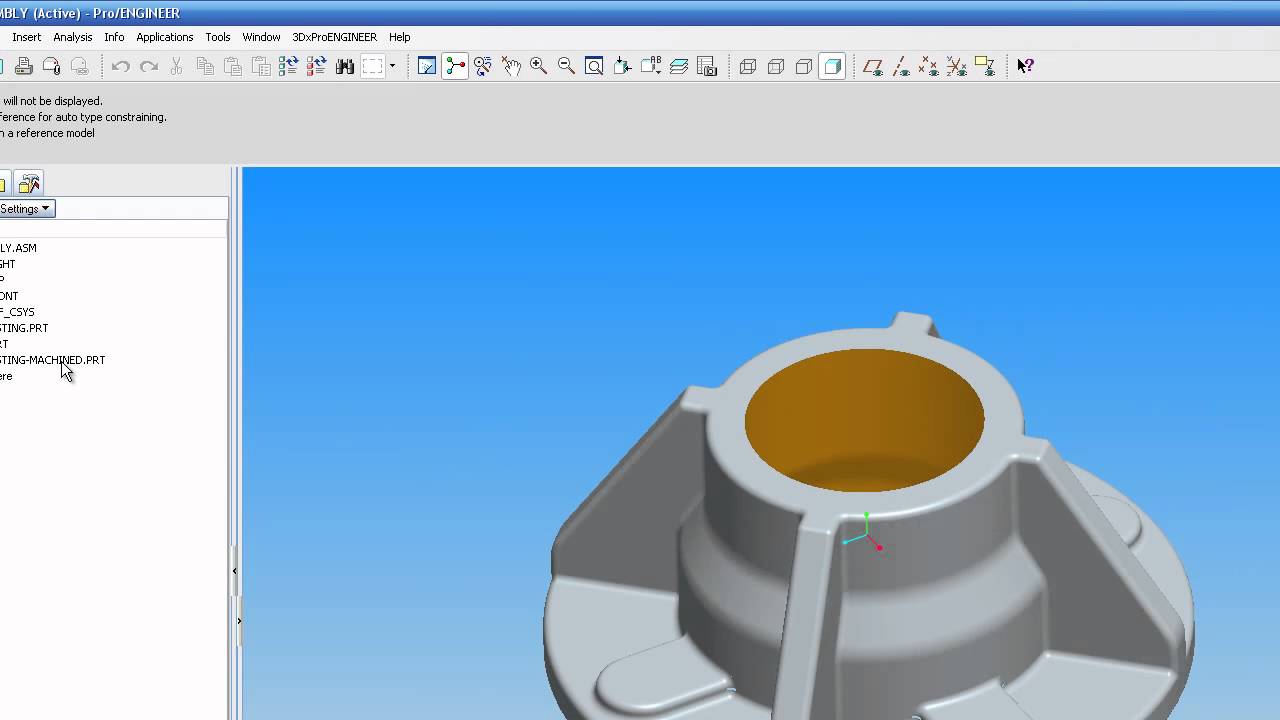Select STING-MACHINED.PRT in model tree

tap(52, 360)
